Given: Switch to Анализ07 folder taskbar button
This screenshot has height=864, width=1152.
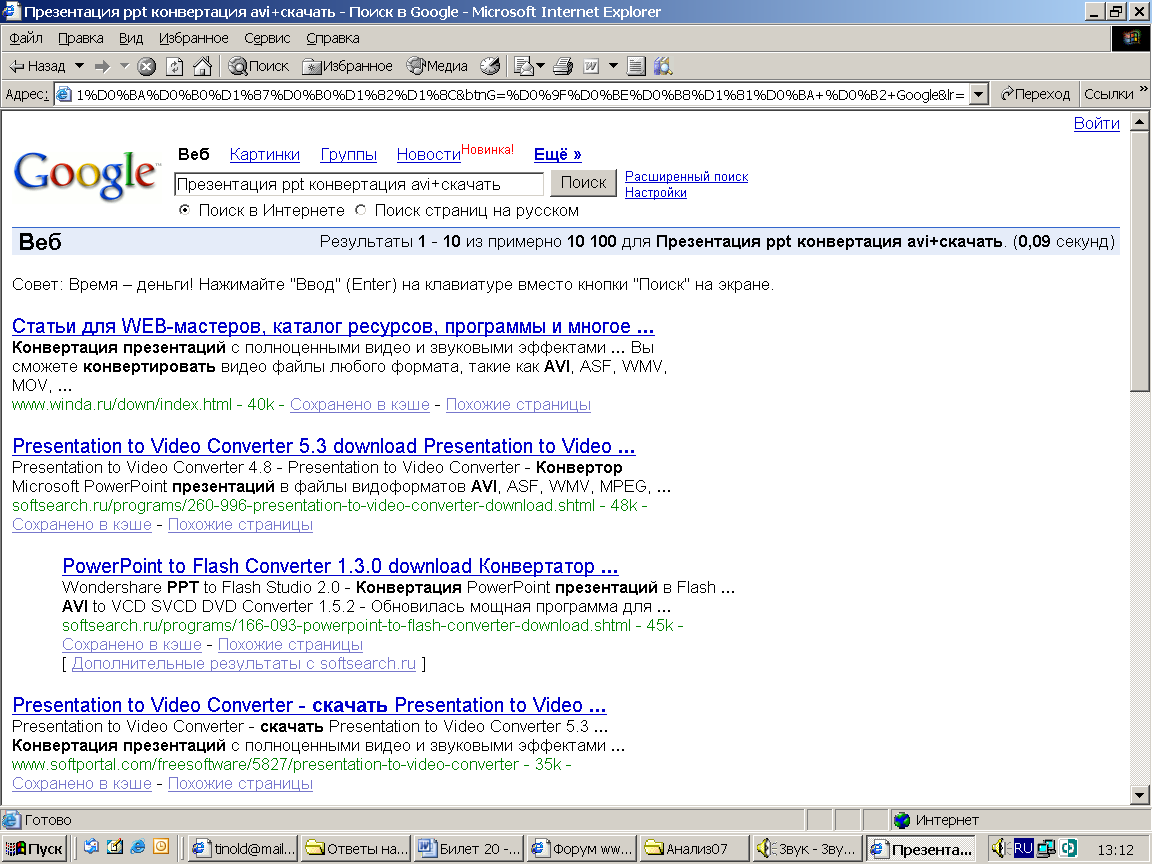Looking at the screenshot, I should pyautogui.click(x=694, y=849).
